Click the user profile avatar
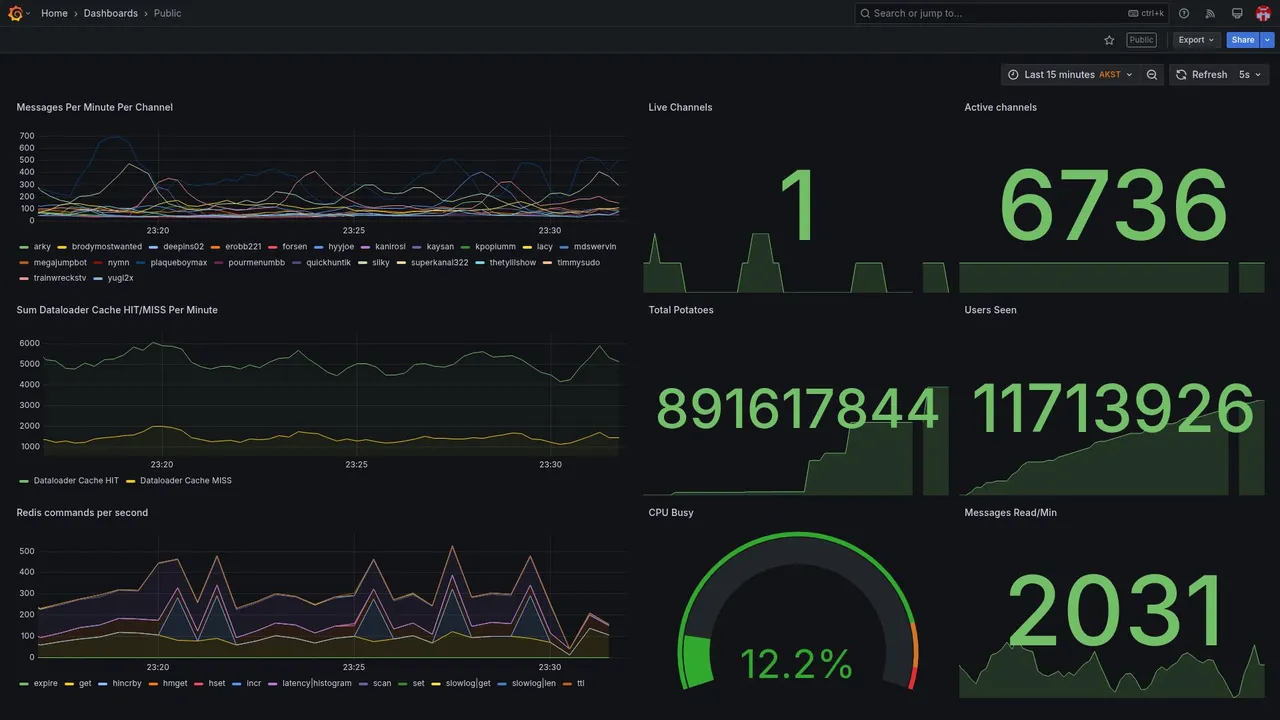This screenshot has width=1280, height=720. click(x=1263, y=13)
